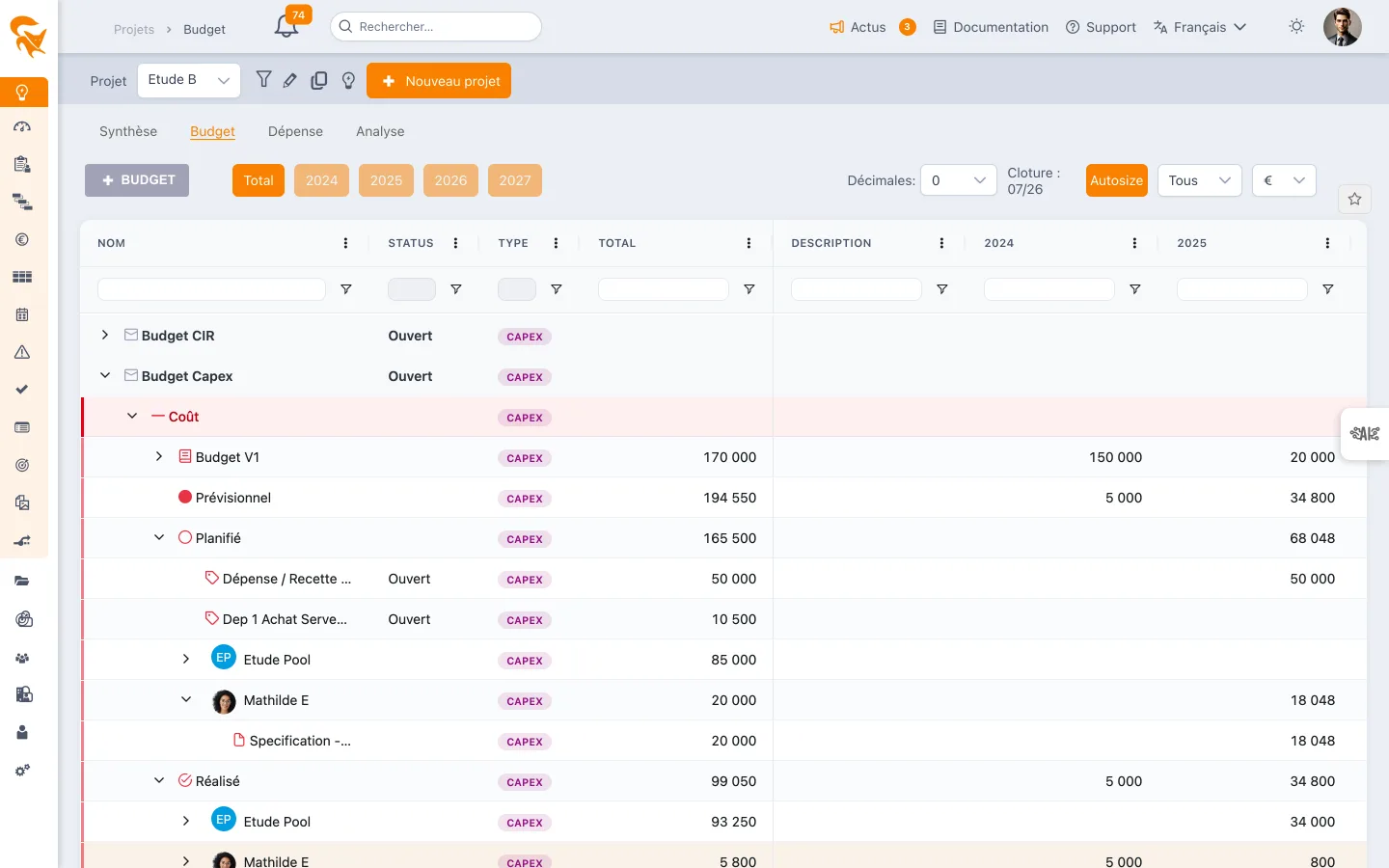Duplicate the project with the copy icon
This screenshot has height=868, width=1389.
tap(319, 81)
